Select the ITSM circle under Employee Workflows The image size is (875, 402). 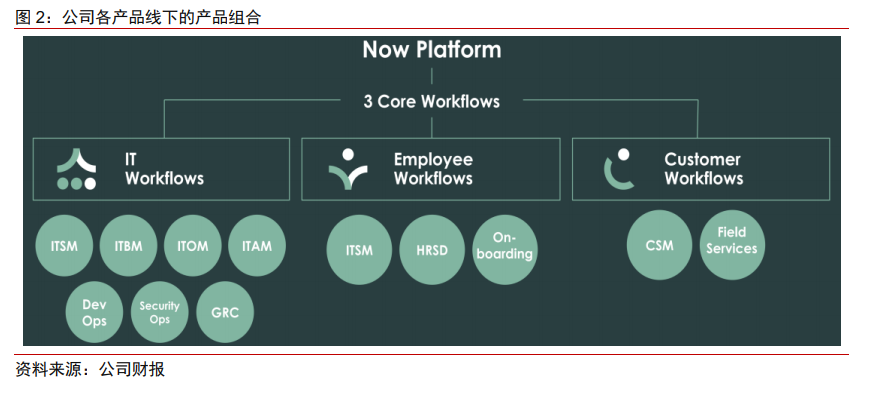[359, 250]
